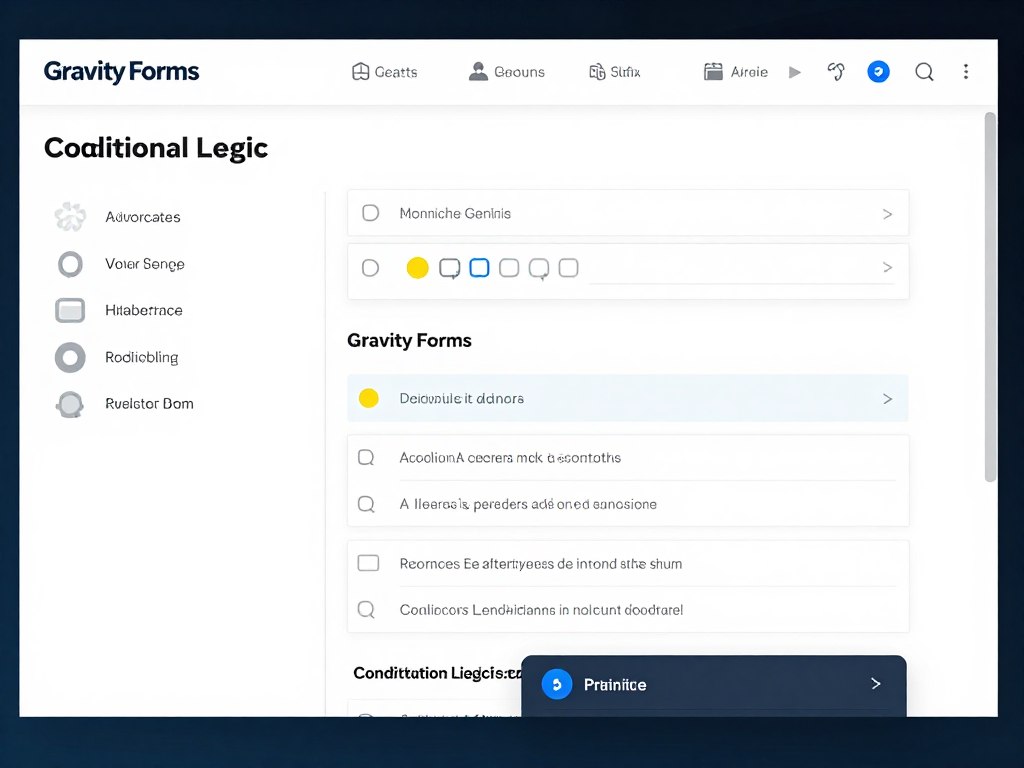Viewport: 1024px width, 768px height.
Task: Click the Hitaberrace sidebar icon
Action: (x=70, y=311)
